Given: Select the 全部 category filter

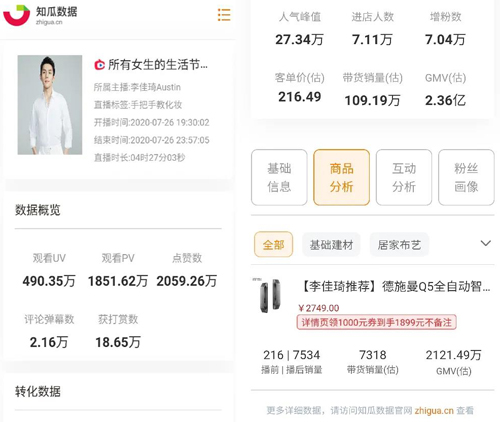Looking at the screenshot, I should 273,244.
